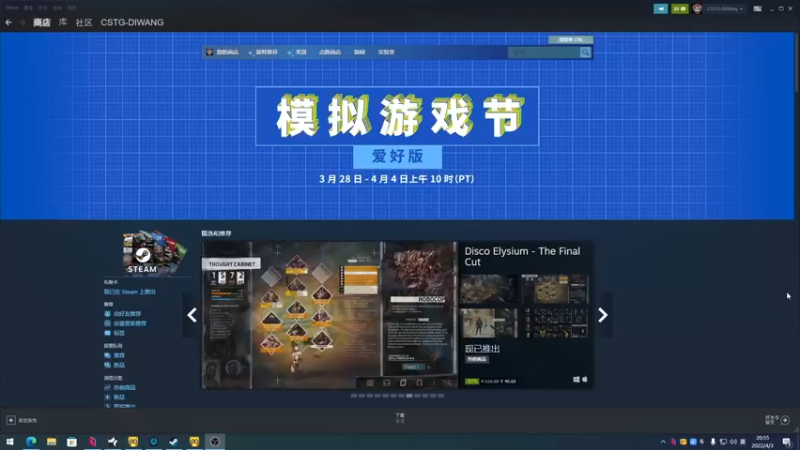
Task: Open the 愿望单 wishlist button
Action: [x=570, y=40]
